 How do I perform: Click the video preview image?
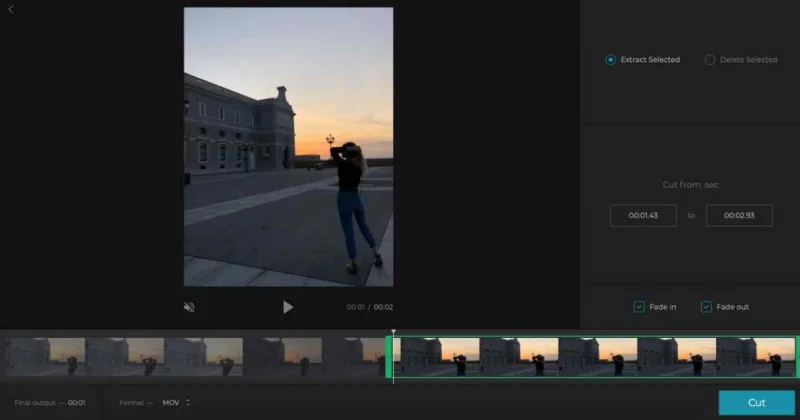[x=288, y=147]
